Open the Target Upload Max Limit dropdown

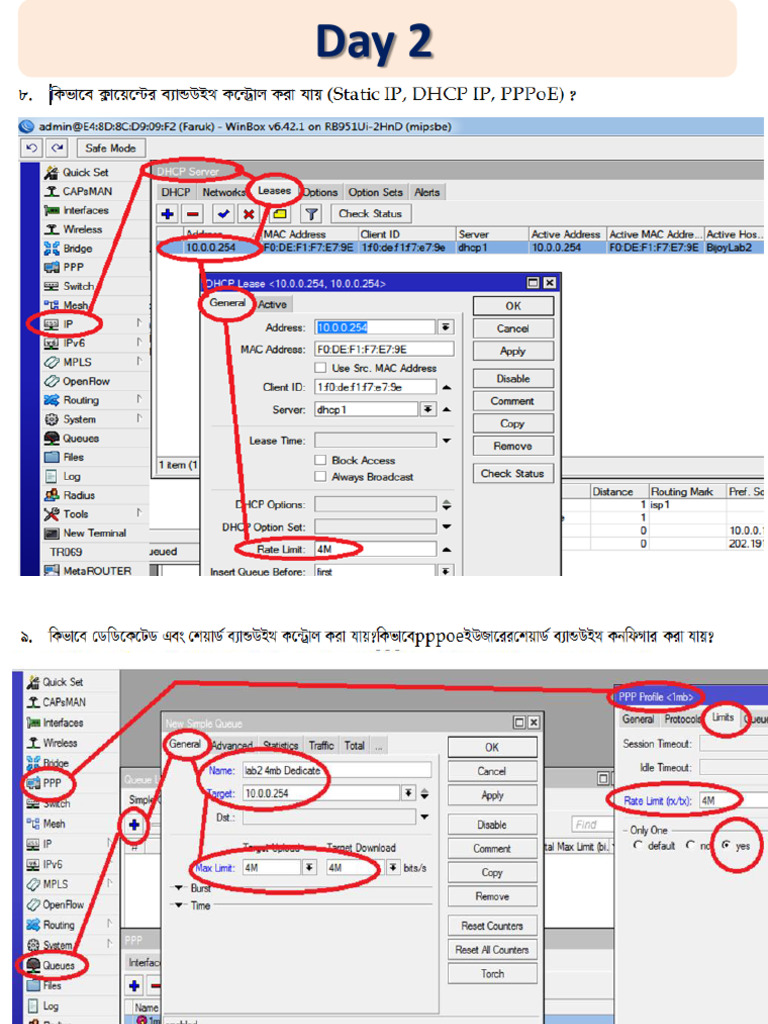pos(309,867)
